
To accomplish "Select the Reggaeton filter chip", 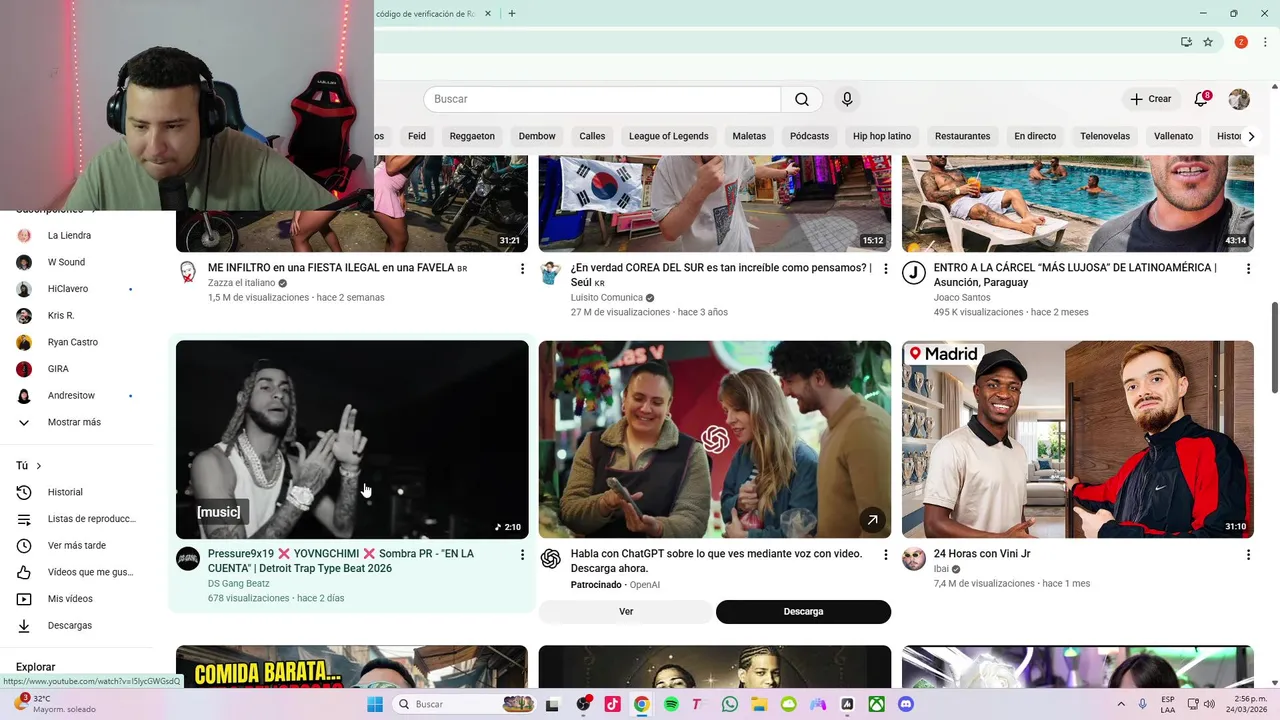I will [472, 136].
